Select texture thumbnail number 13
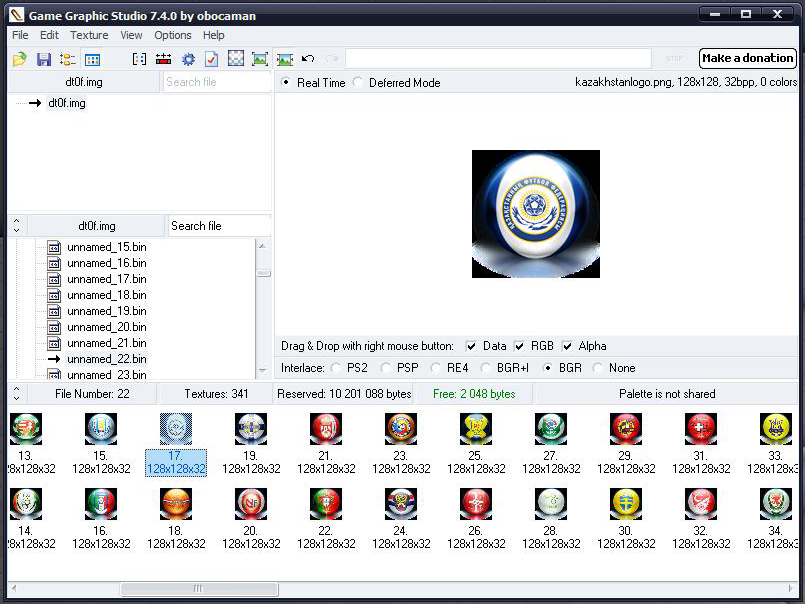 (26, 428)
